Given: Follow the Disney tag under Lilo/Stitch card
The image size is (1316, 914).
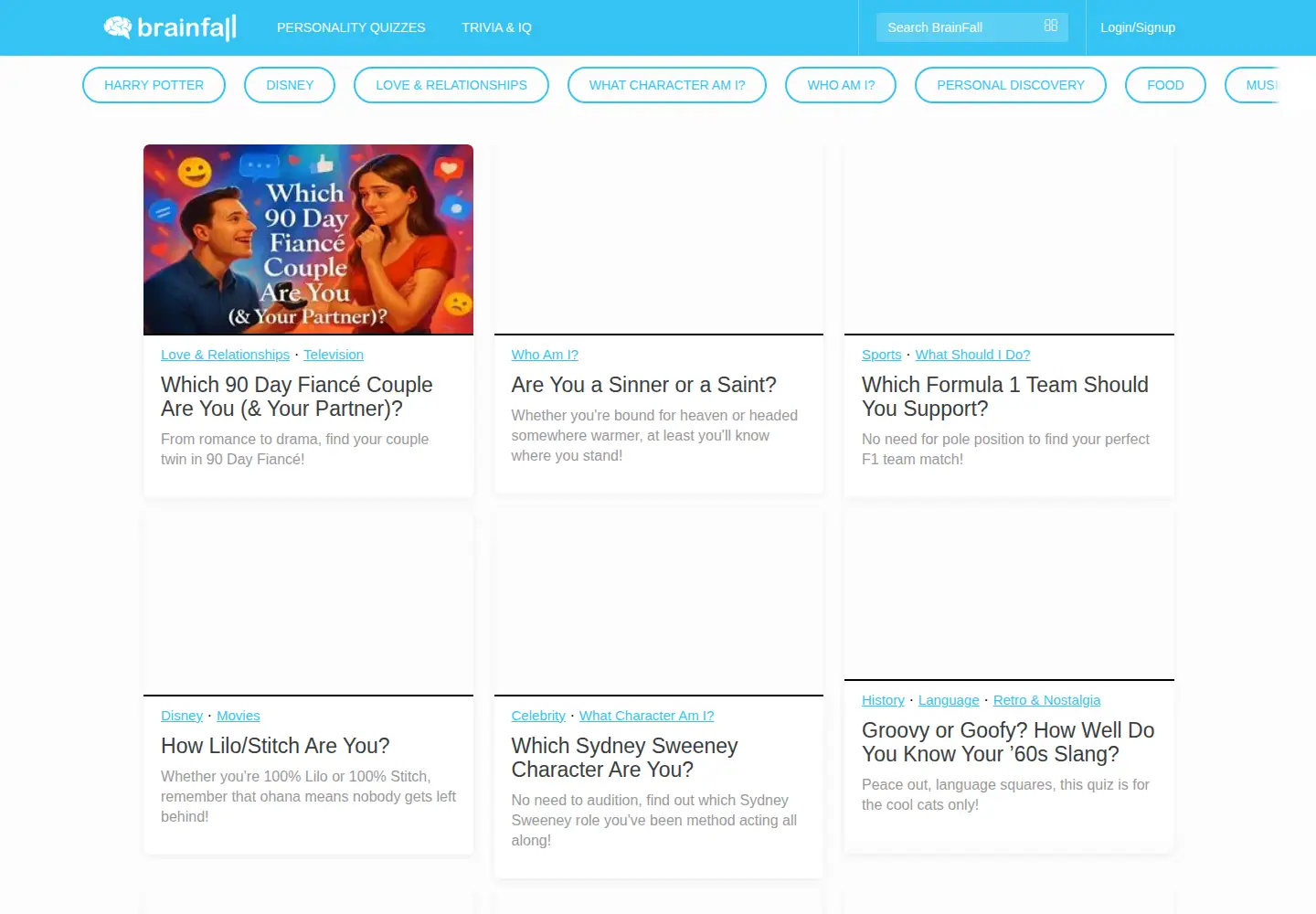Looking at the screenshot, I should coord(182,716).
